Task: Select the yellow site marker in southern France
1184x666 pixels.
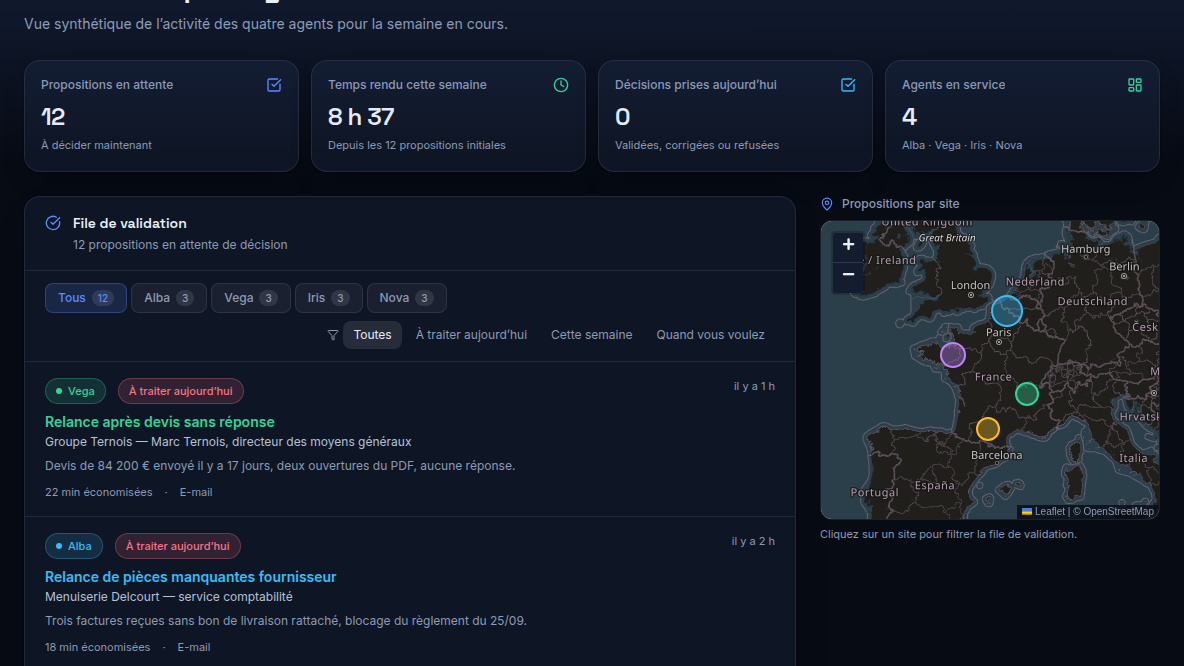Action: click(x=988, y=429)
